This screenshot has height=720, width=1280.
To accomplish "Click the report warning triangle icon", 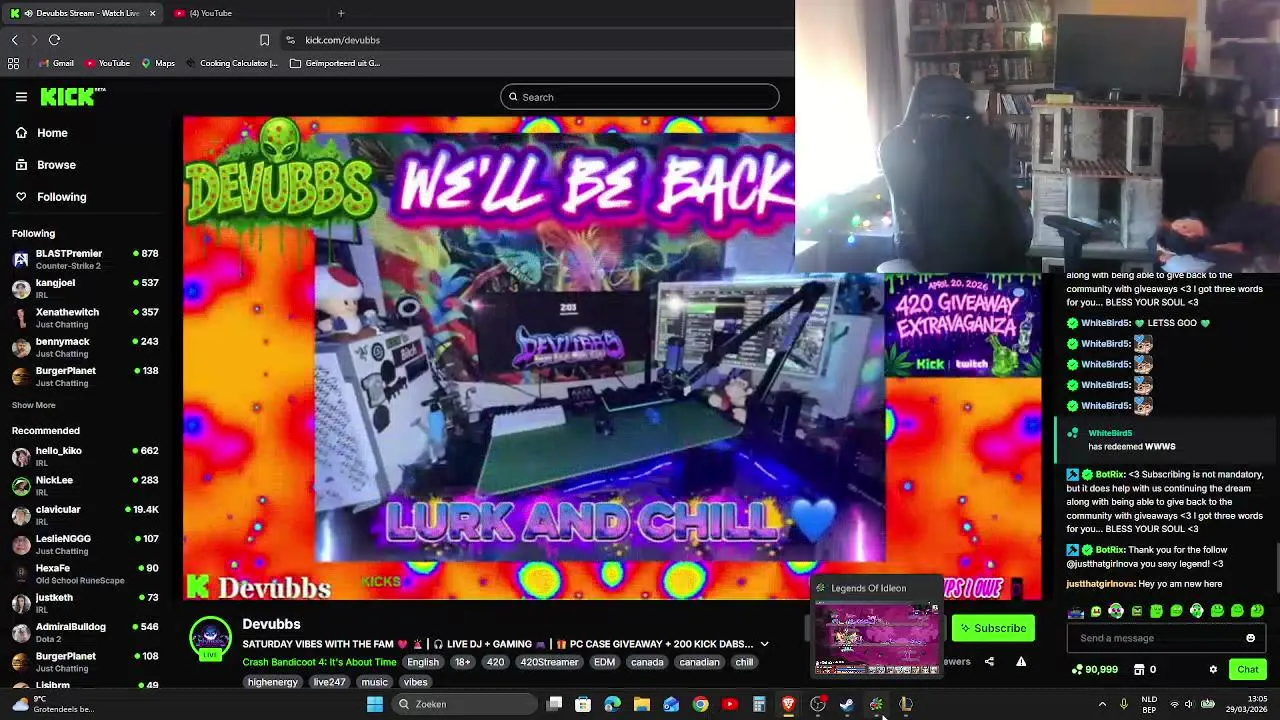I will pyautogui.click(x=1021, y=661).
